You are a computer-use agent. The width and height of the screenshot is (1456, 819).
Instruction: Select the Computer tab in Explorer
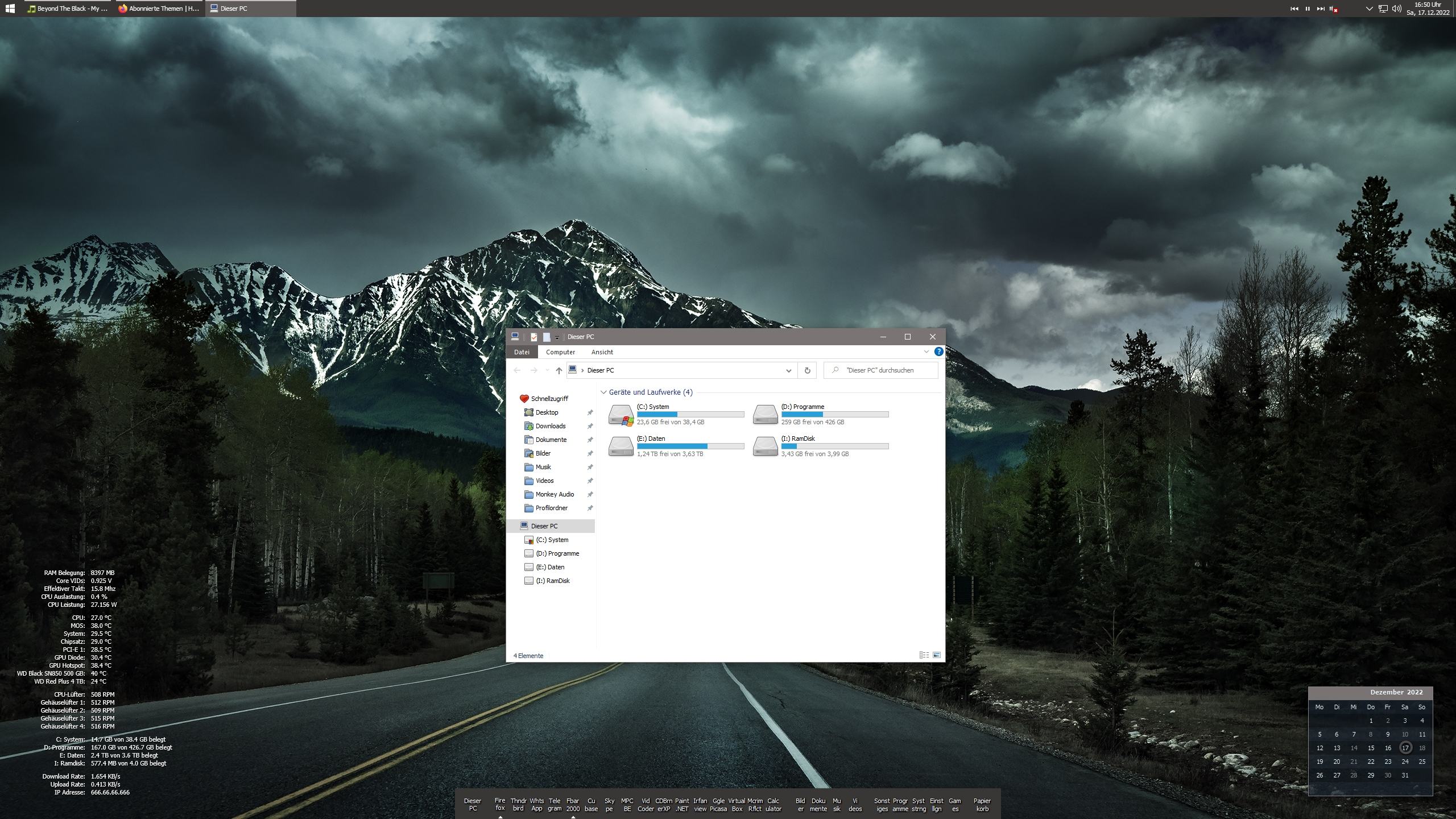pyautogui.click(x=560, y=351)
